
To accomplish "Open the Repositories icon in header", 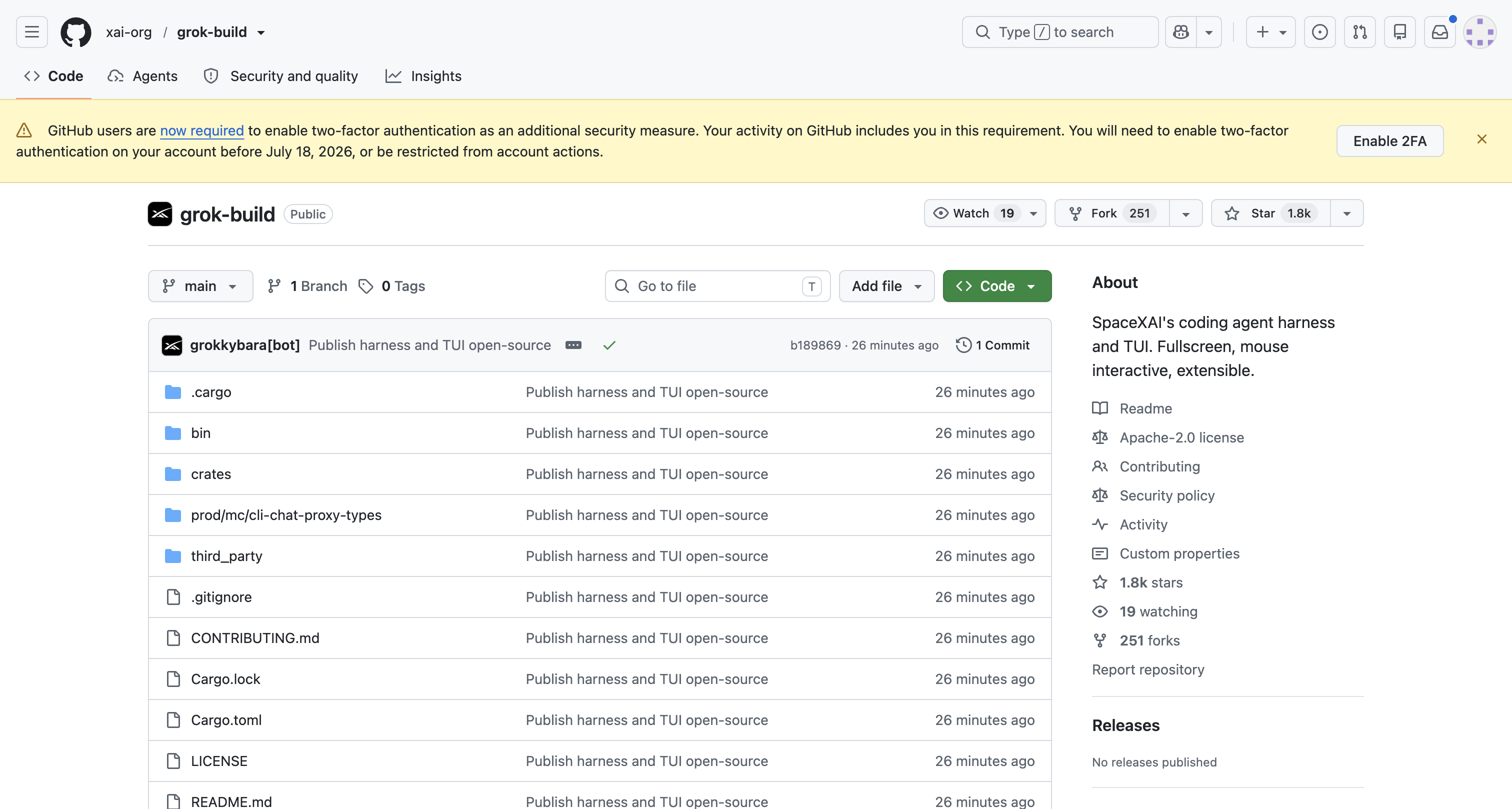I will click(x=1399, y=31).
